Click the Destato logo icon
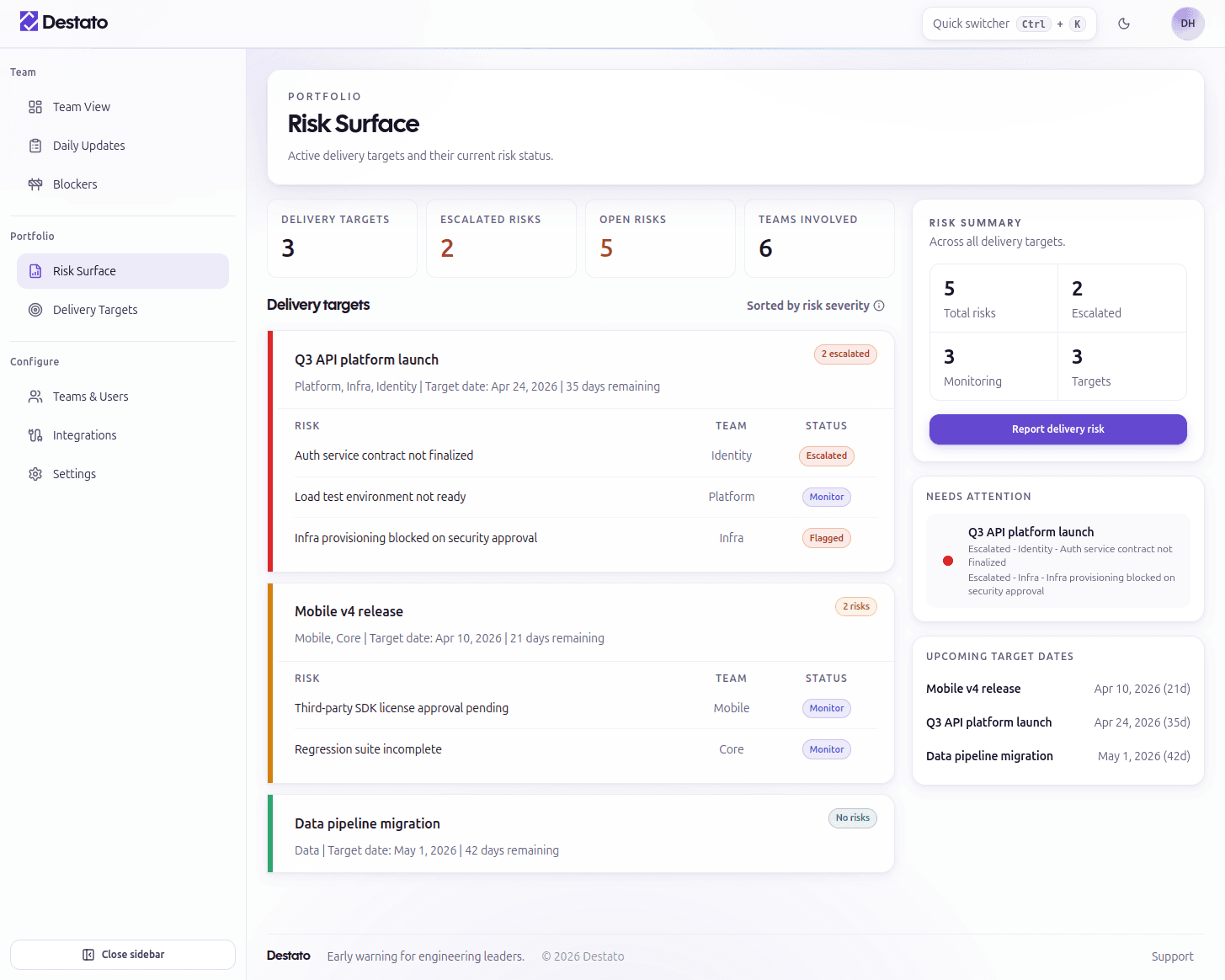The width and height of the screenshot is (1225, 980). 29,22
